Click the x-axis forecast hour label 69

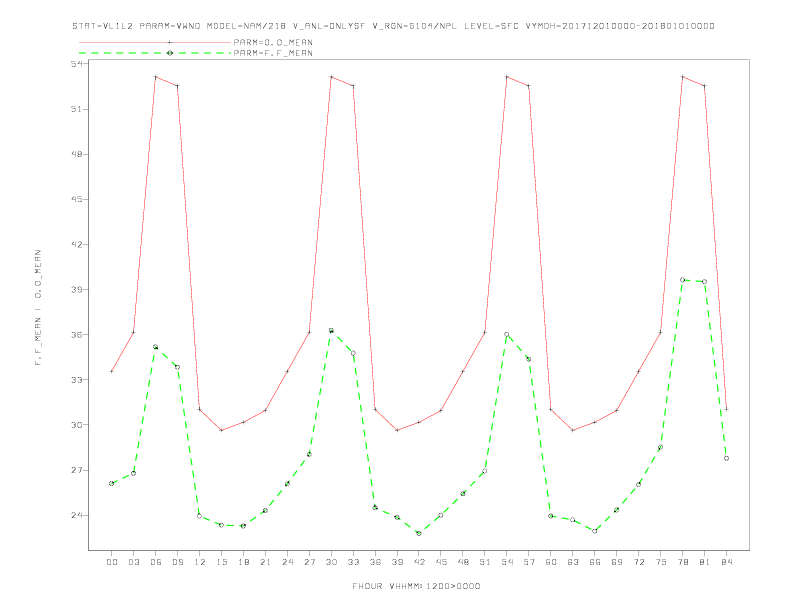point(617,562)
